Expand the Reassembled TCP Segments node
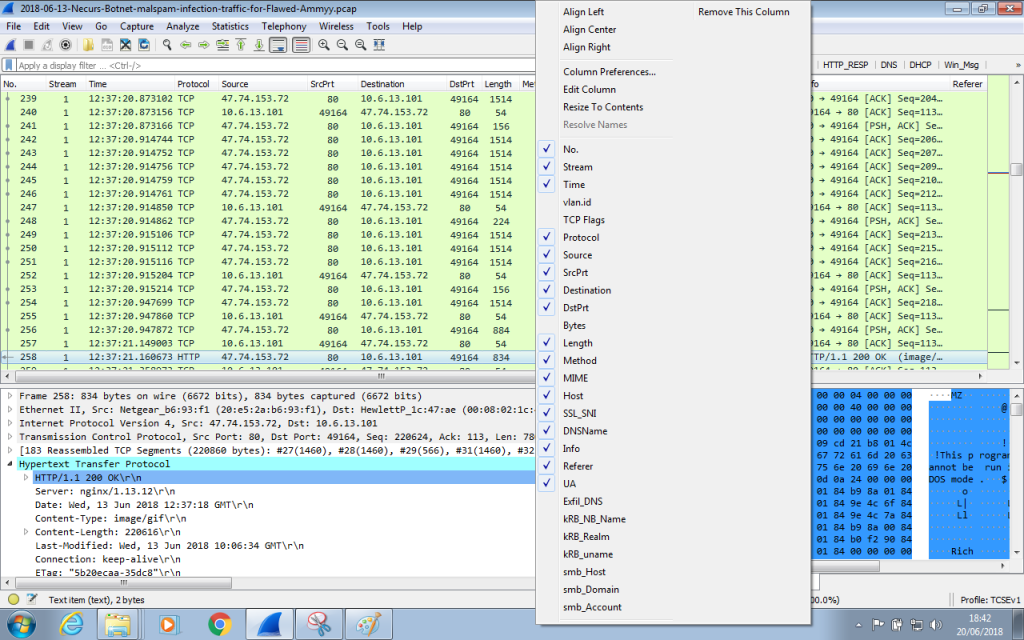 tap(10, 450)
